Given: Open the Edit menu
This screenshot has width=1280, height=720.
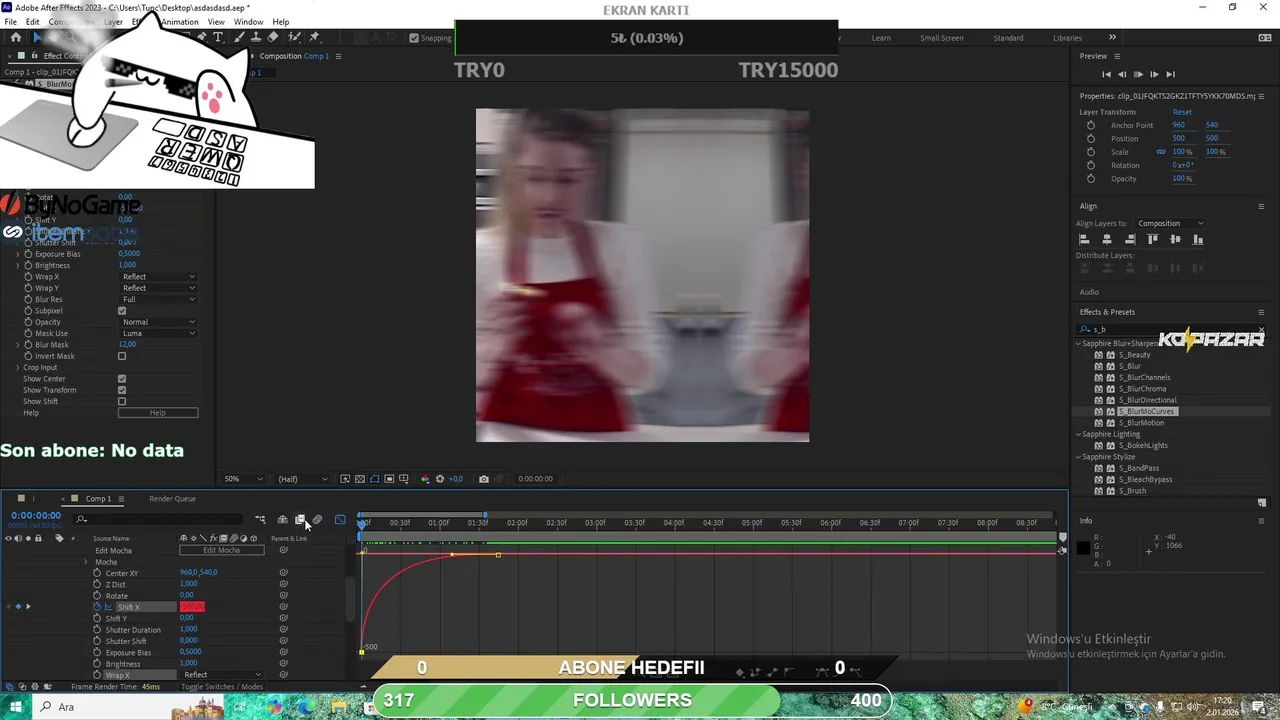Looking at the screenshot, I should (33, 22).
